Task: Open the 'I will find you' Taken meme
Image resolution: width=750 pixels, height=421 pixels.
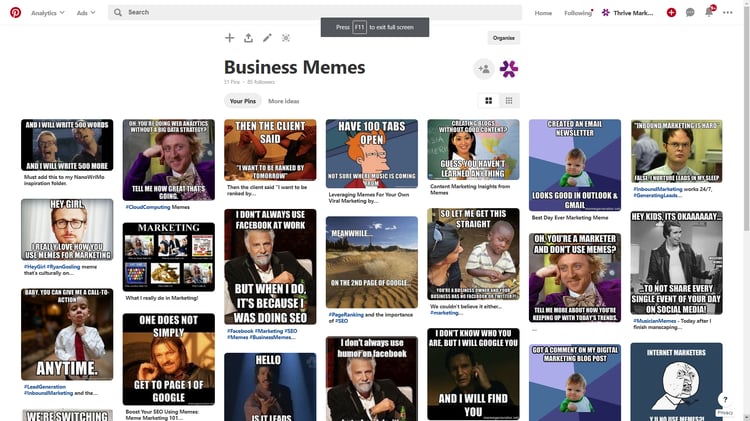Action: (473, 374)
